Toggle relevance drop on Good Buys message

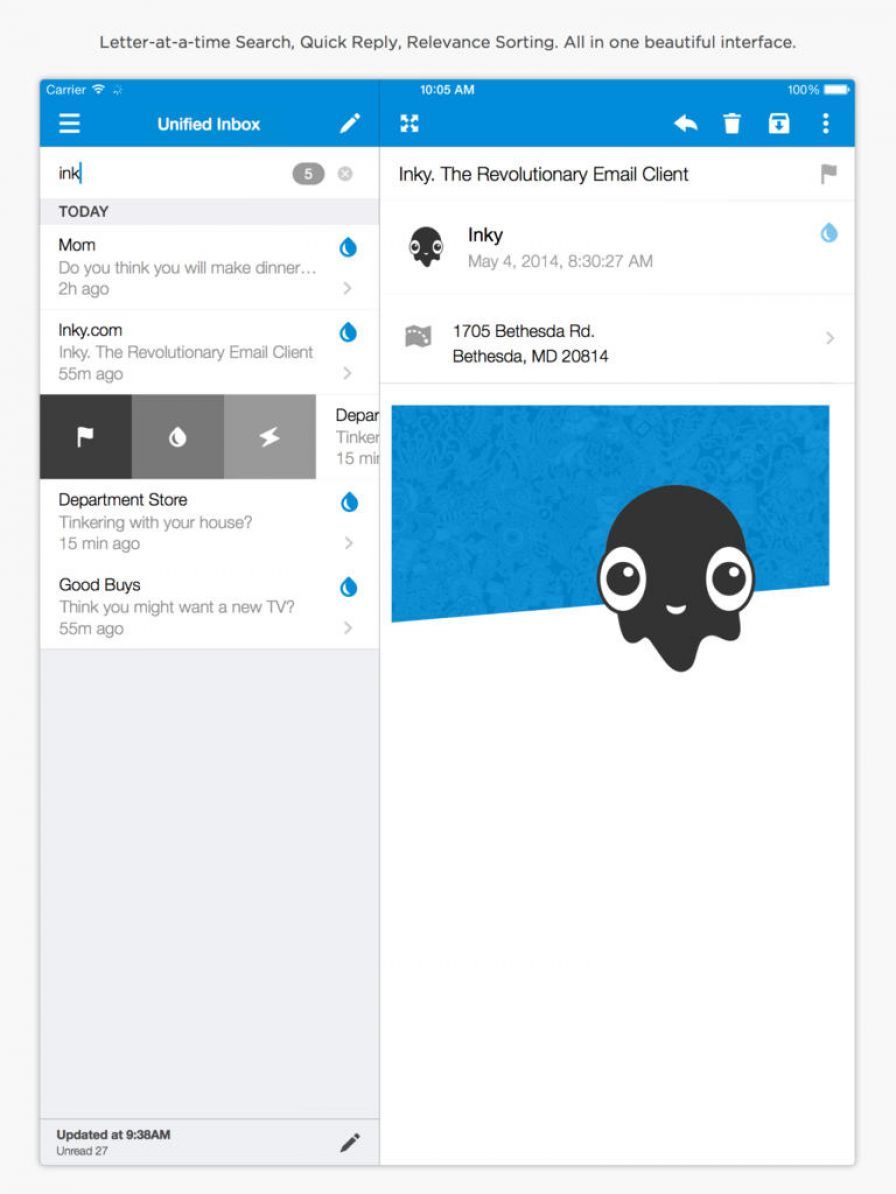click(x=348, y=588)
